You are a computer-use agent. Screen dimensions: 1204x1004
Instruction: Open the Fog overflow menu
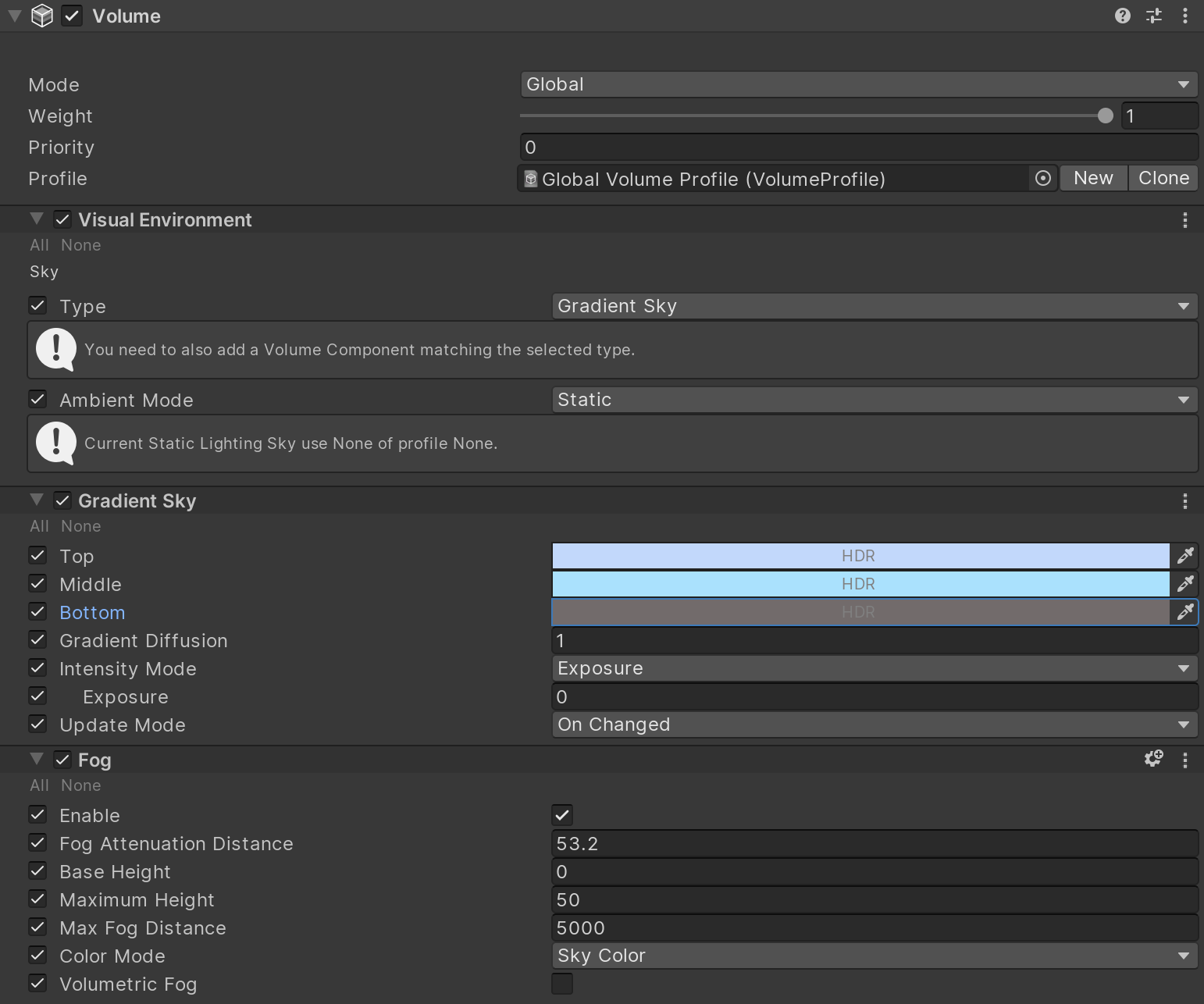1185,759
